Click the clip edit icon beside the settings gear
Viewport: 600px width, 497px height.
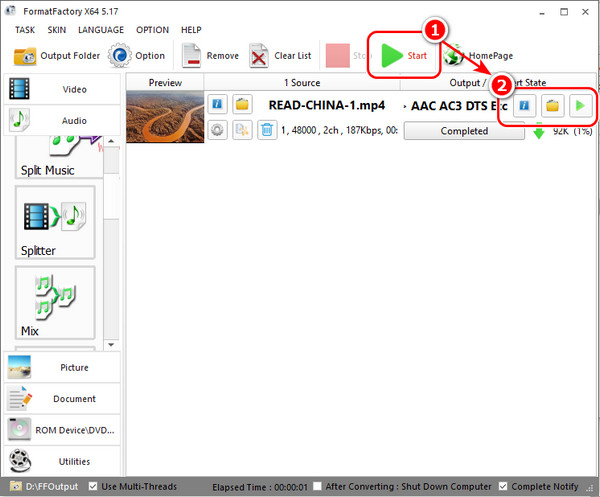click(x=242, y=130)
